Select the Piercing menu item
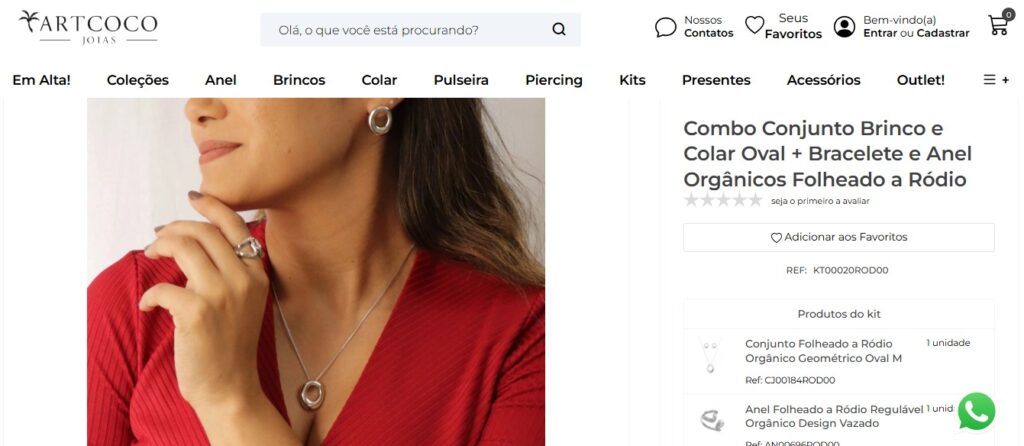The width and height of the screenshot is (1024, 446). point(554,80)
